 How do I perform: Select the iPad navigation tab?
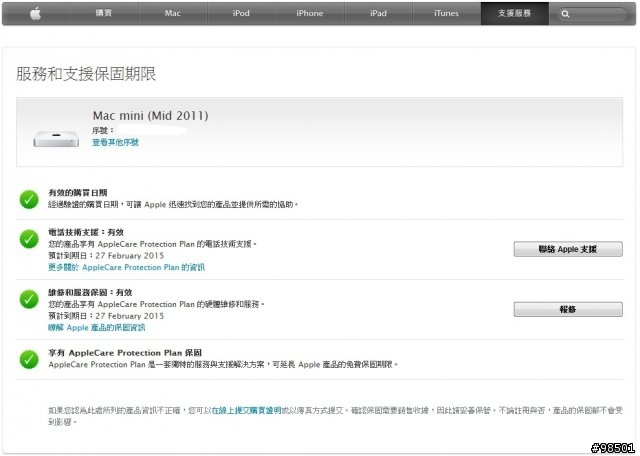pos(378,13)
